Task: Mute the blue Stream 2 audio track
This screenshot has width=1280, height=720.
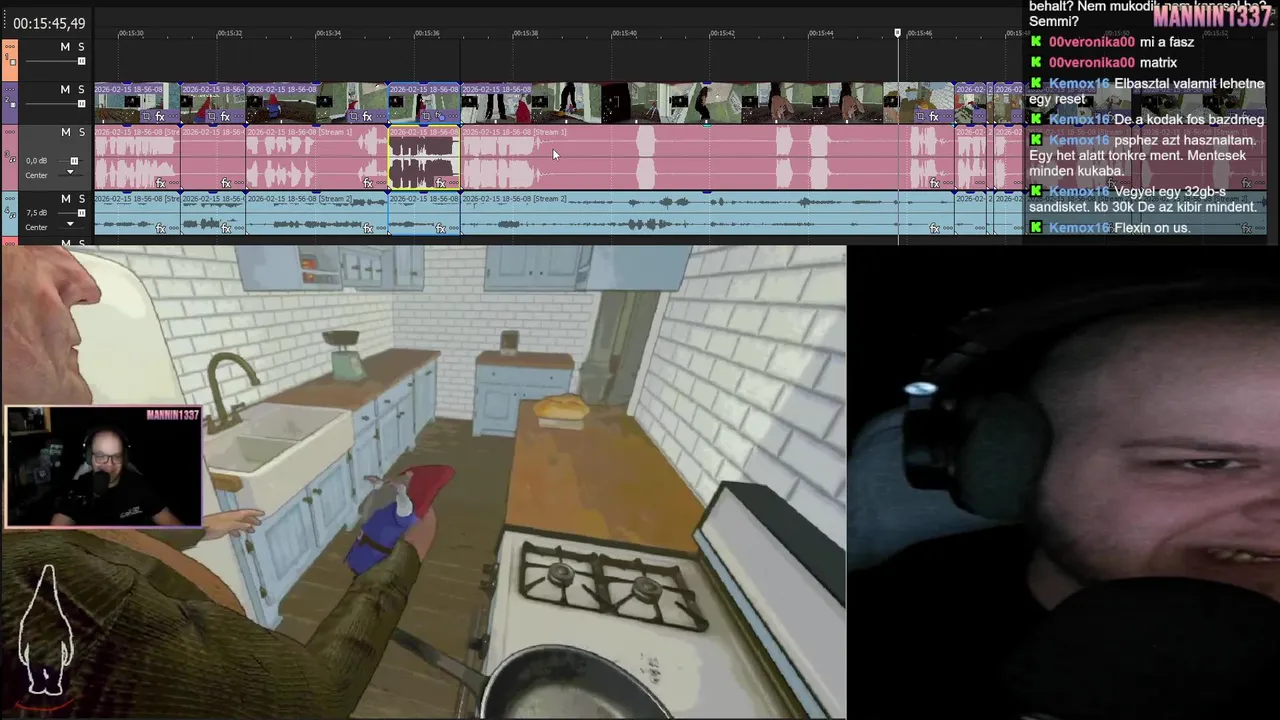Action: click(66, 199)
